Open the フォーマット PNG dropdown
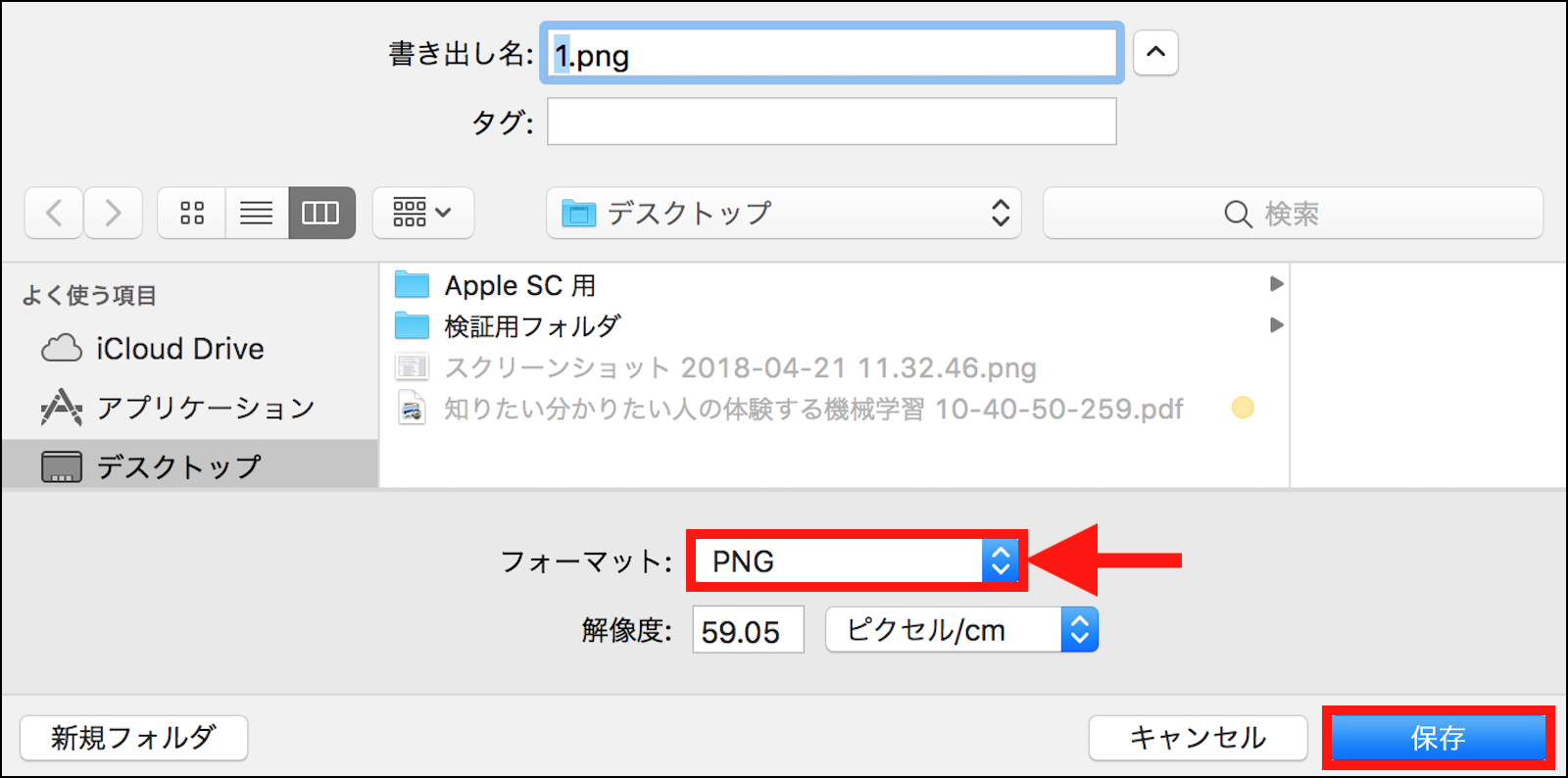 [x=856, y=561]
